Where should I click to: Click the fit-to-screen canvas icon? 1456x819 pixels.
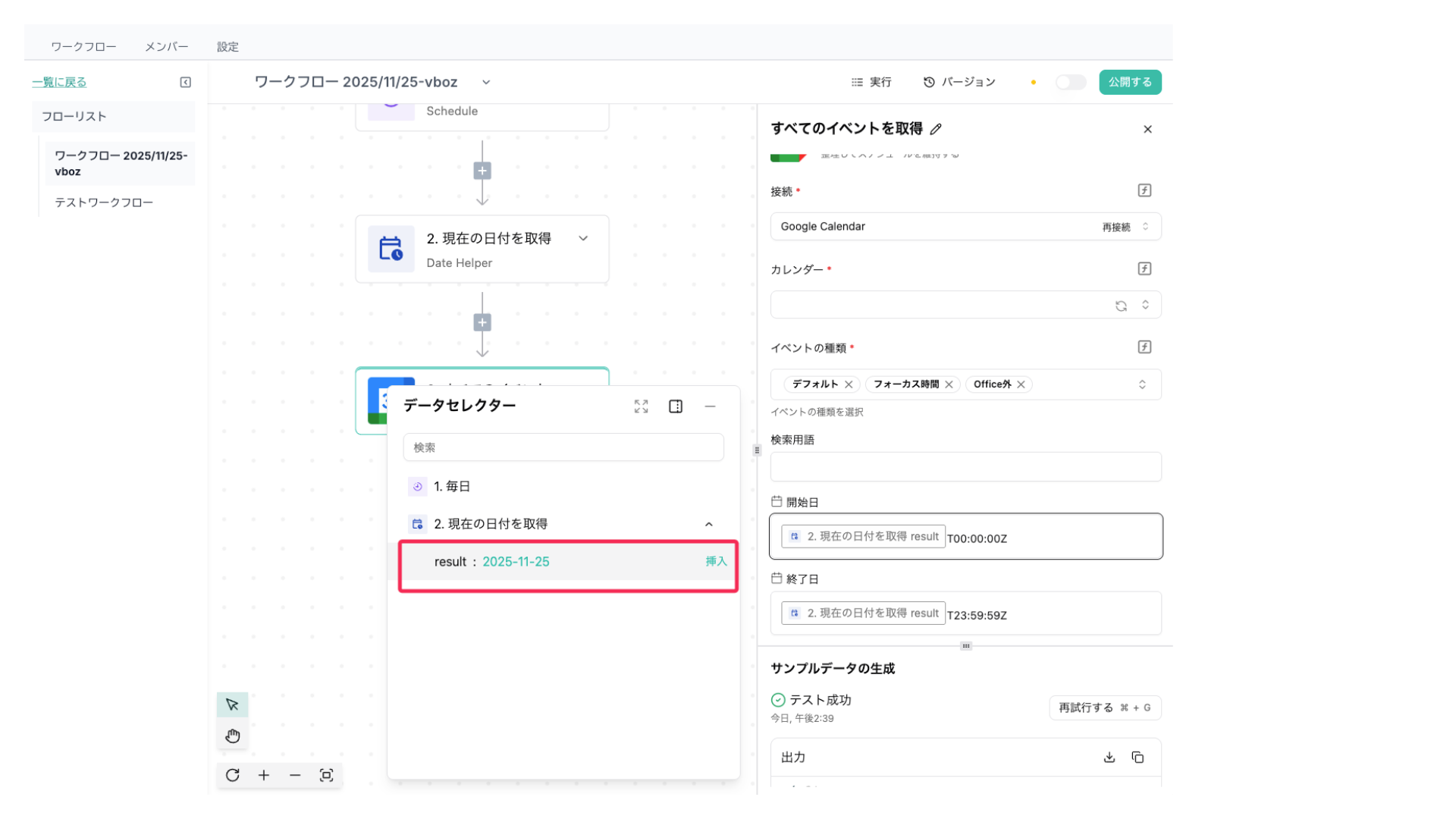[x=326, y=775]
